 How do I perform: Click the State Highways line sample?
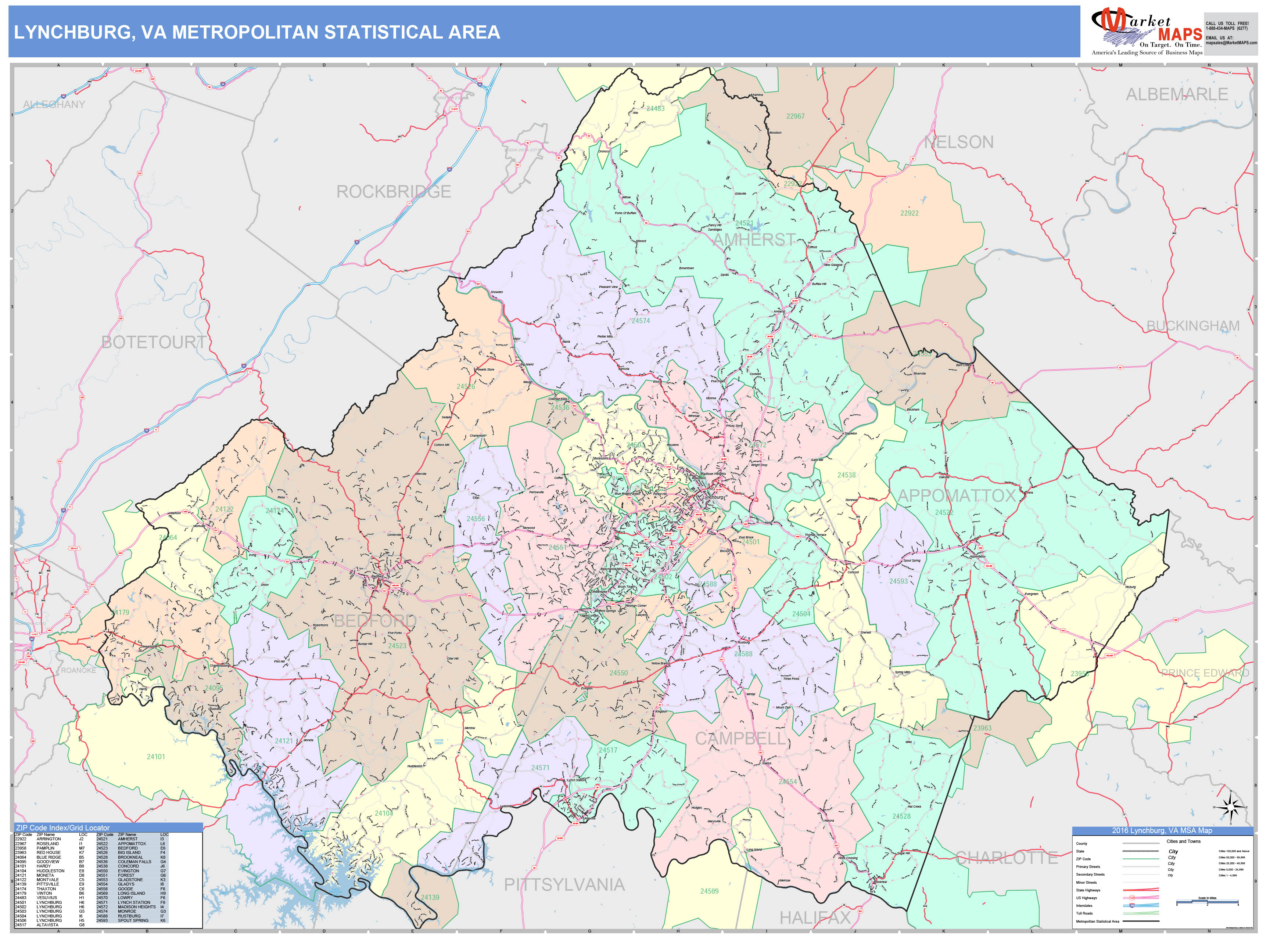[x=1141, y=890]
